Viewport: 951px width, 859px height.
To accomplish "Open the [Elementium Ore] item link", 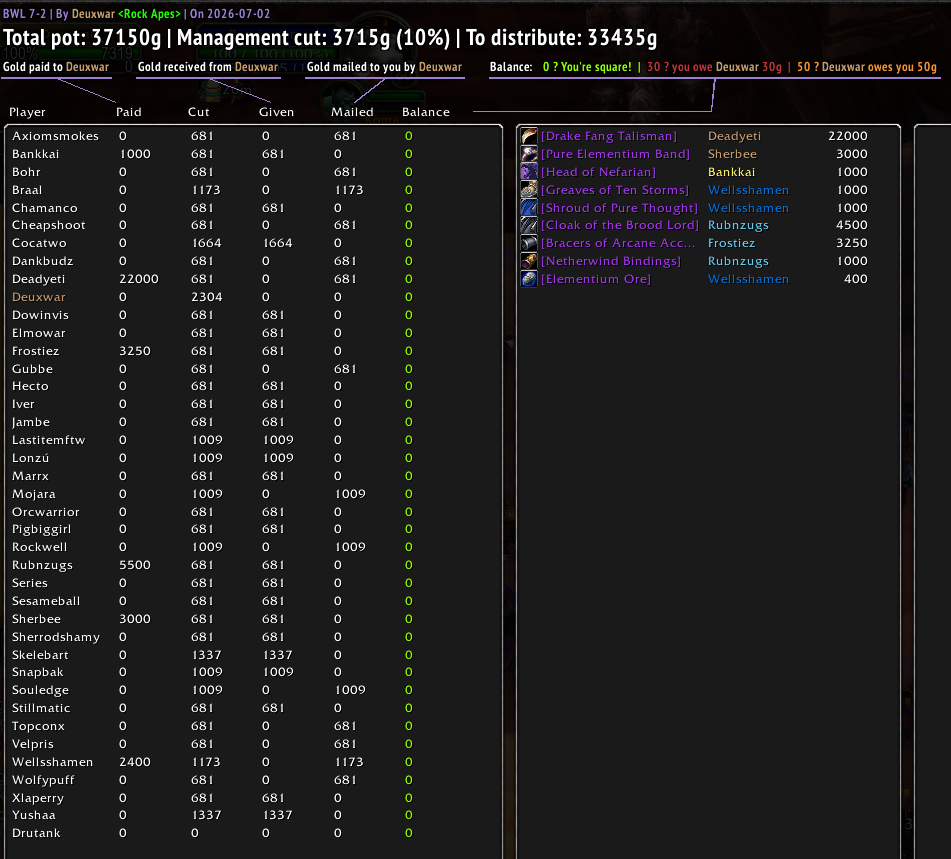I will point(596,279).
